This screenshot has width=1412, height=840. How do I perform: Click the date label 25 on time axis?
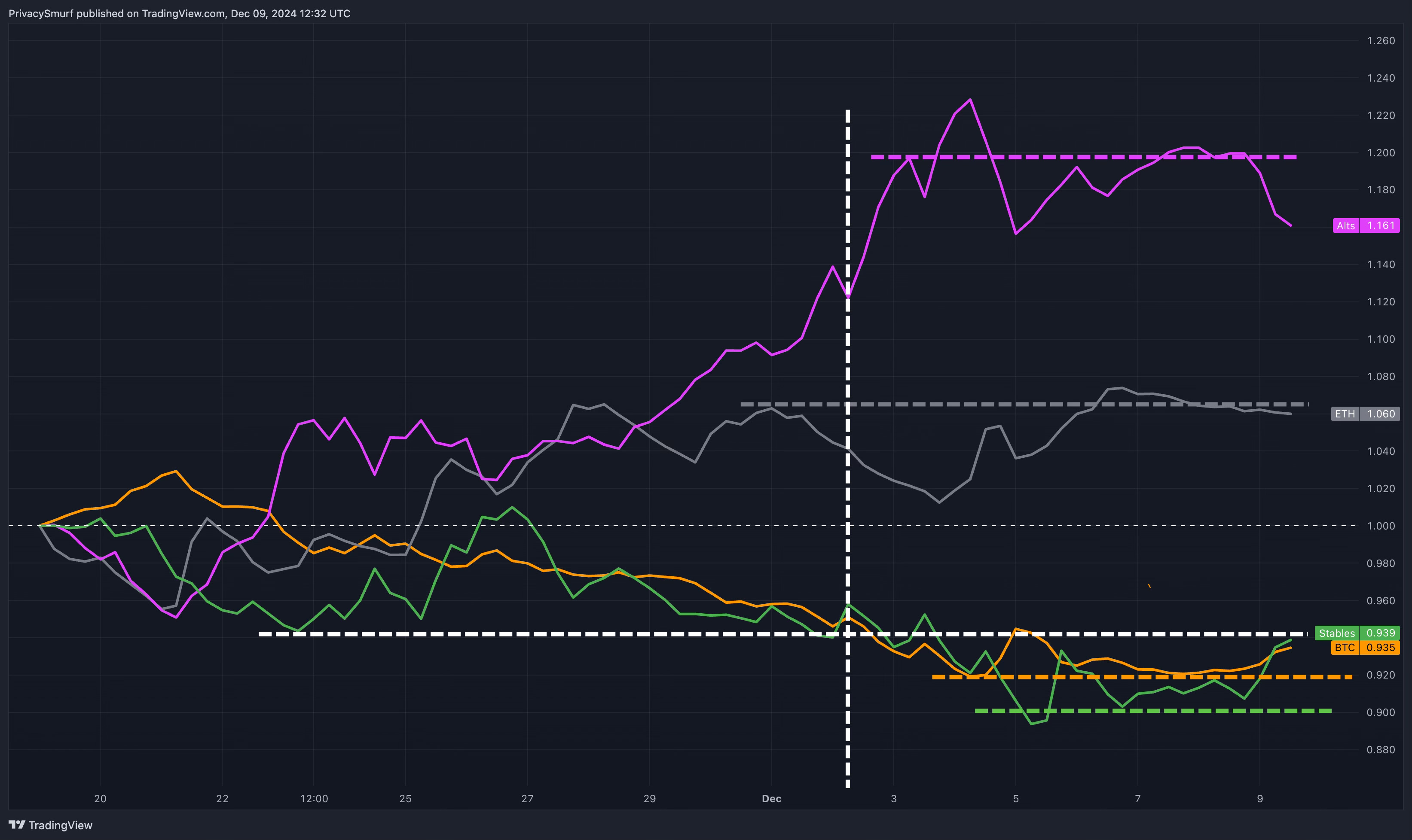pyautogui.click(x=406, y=799)
